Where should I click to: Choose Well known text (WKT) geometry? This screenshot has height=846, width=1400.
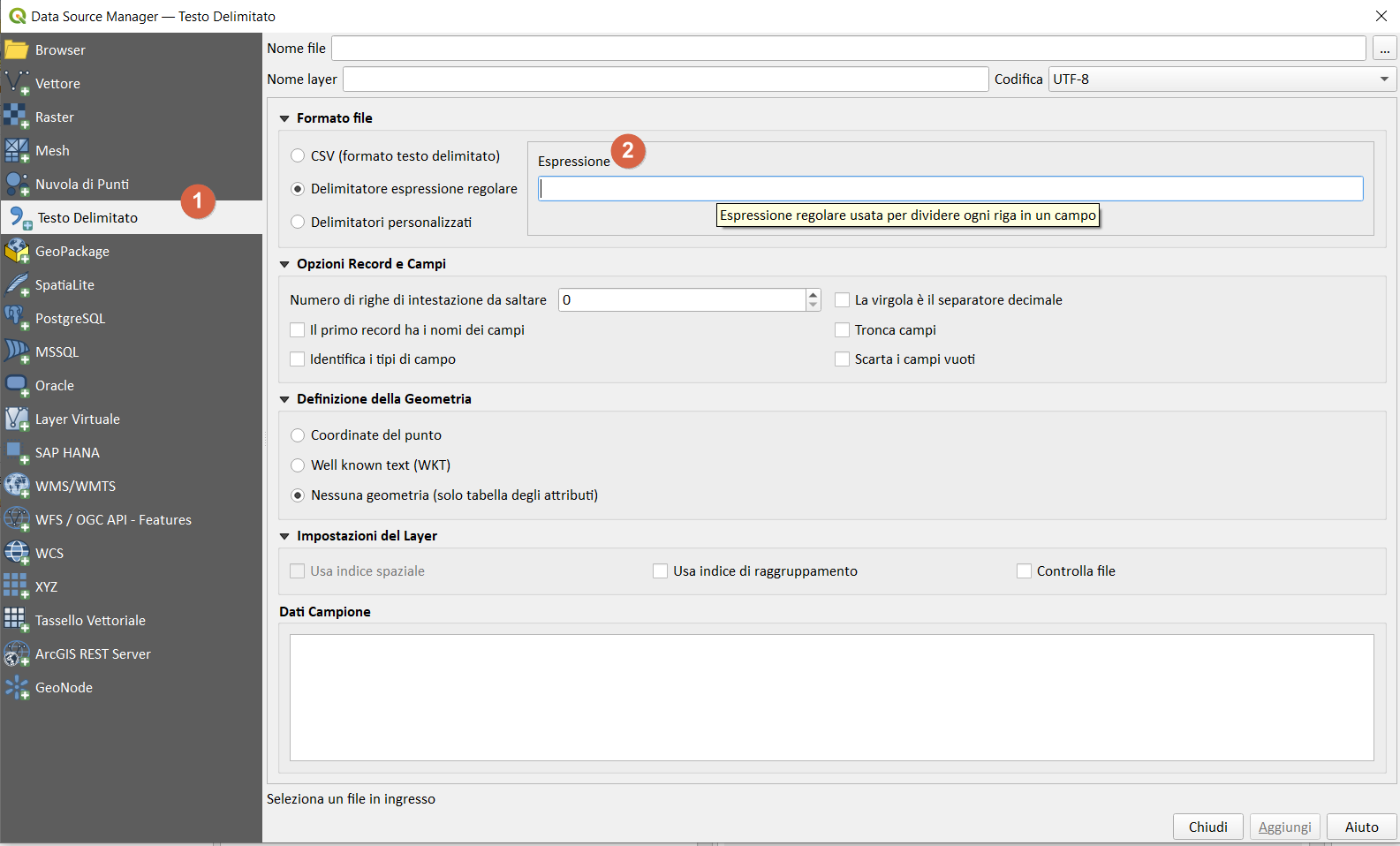click(x=299, y=465)
